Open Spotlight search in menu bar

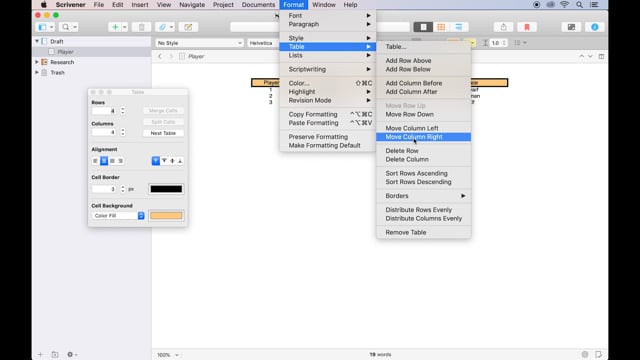[x=579, y=5]
